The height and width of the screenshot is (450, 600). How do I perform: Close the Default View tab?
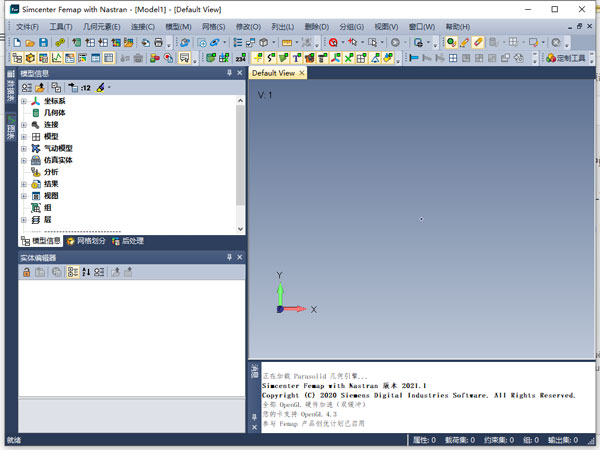coord(302,73)
